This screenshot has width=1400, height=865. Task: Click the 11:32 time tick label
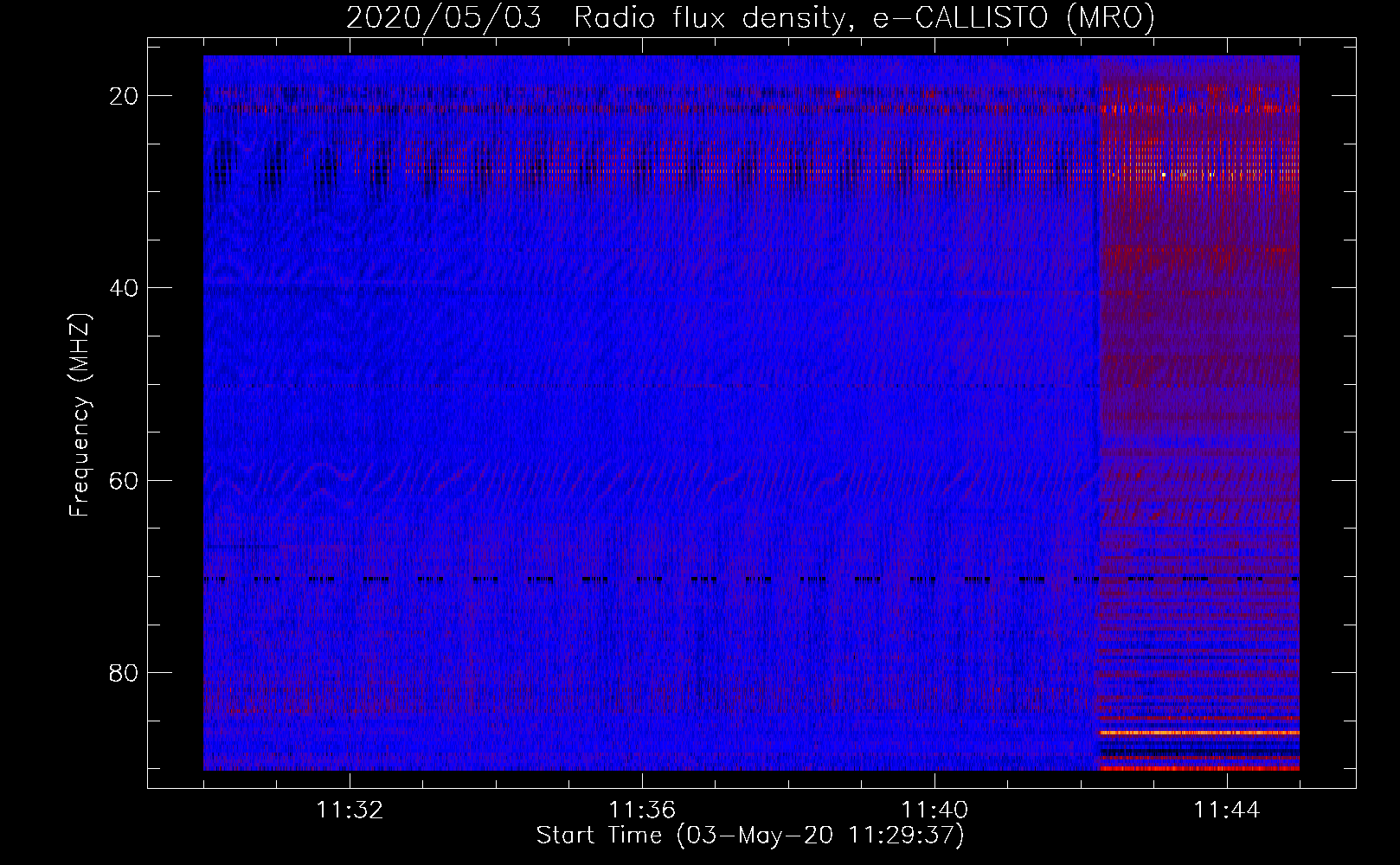[350, 811]
